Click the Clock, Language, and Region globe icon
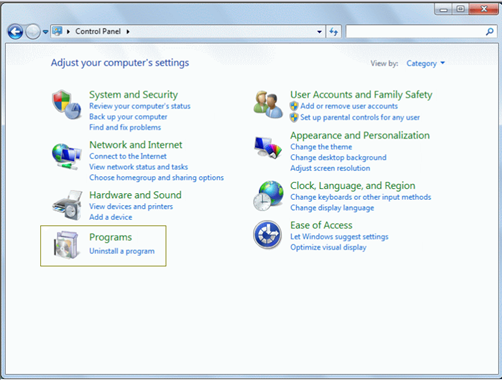Viewport: 502px width, 381px height. pyautogui.click(x=268, y=196)
